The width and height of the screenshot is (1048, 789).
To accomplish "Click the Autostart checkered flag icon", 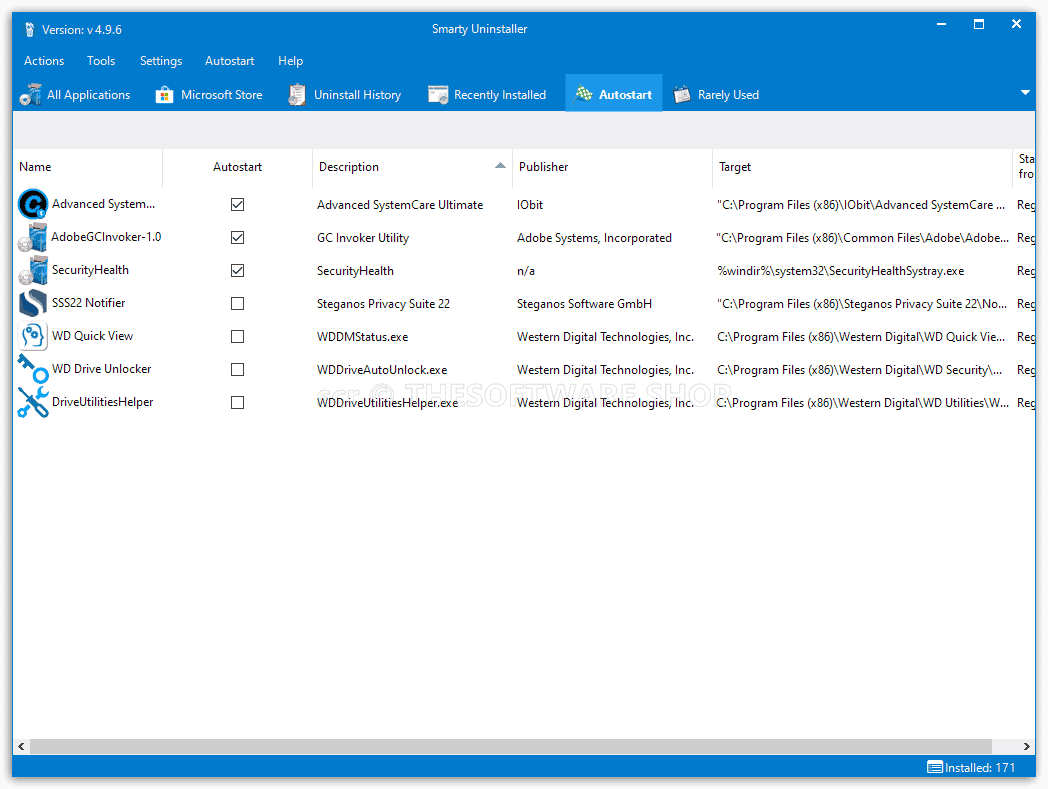I will click(583, 94).
